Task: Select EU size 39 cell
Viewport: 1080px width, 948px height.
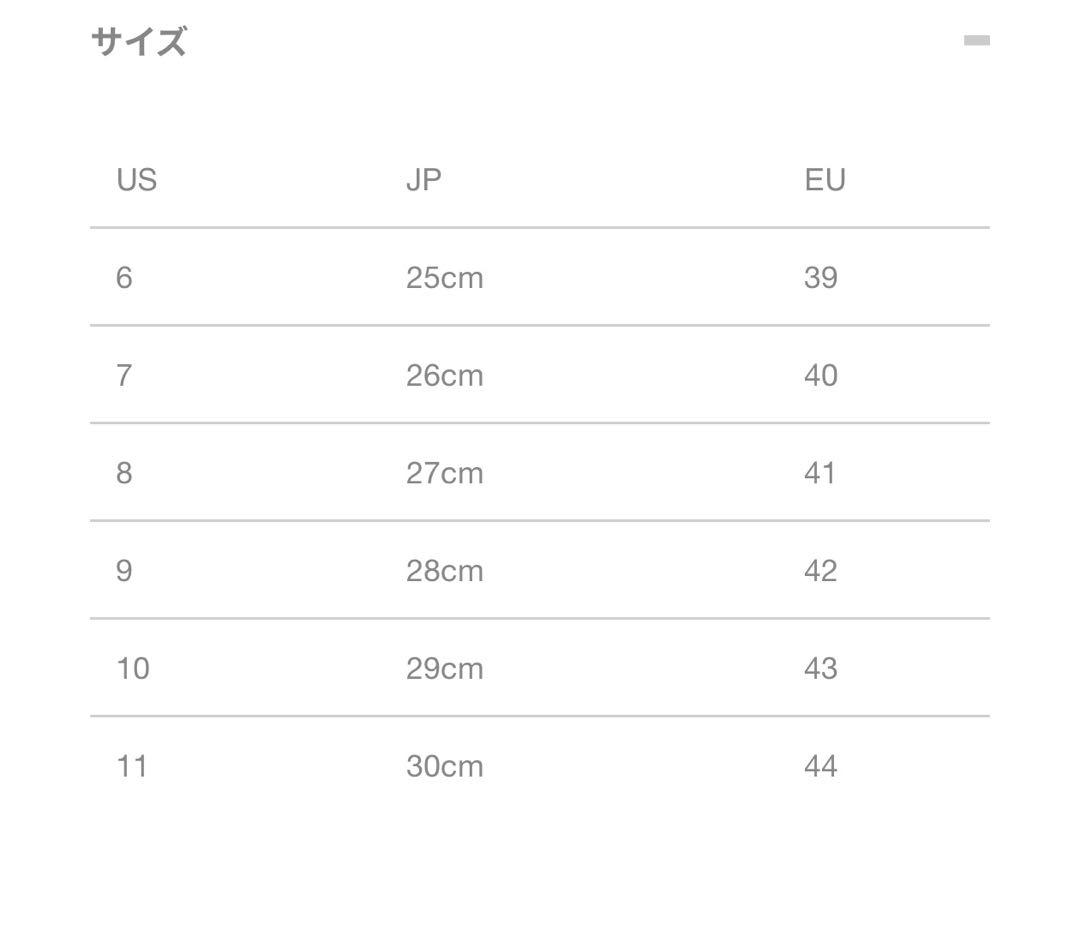Action: click(820, 277)
